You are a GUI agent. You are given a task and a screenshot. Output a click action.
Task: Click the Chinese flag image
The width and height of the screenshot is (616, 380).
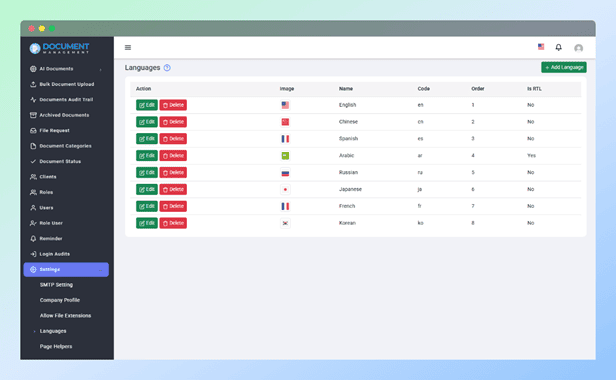(x=285, y=122)
